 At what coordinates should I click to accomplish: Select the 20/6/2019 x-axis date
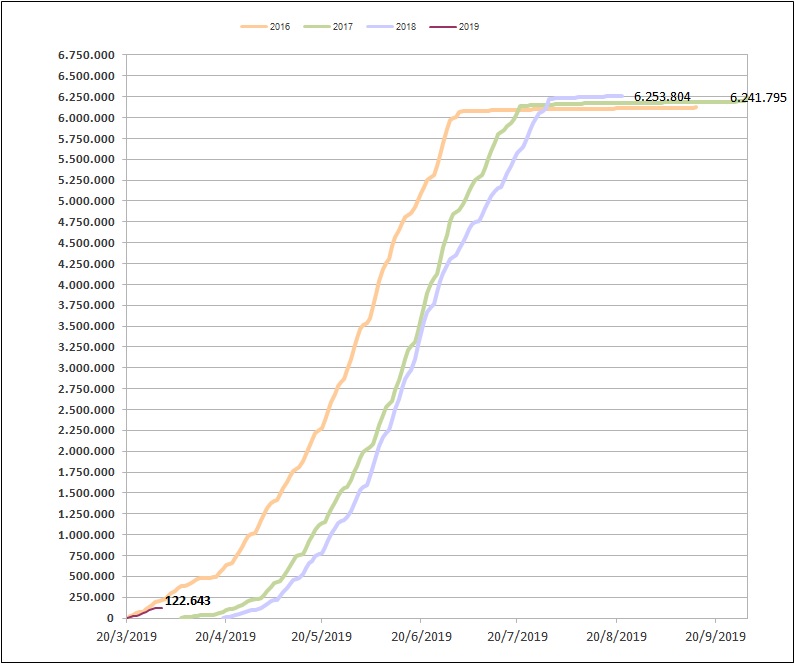coord(419,635)
